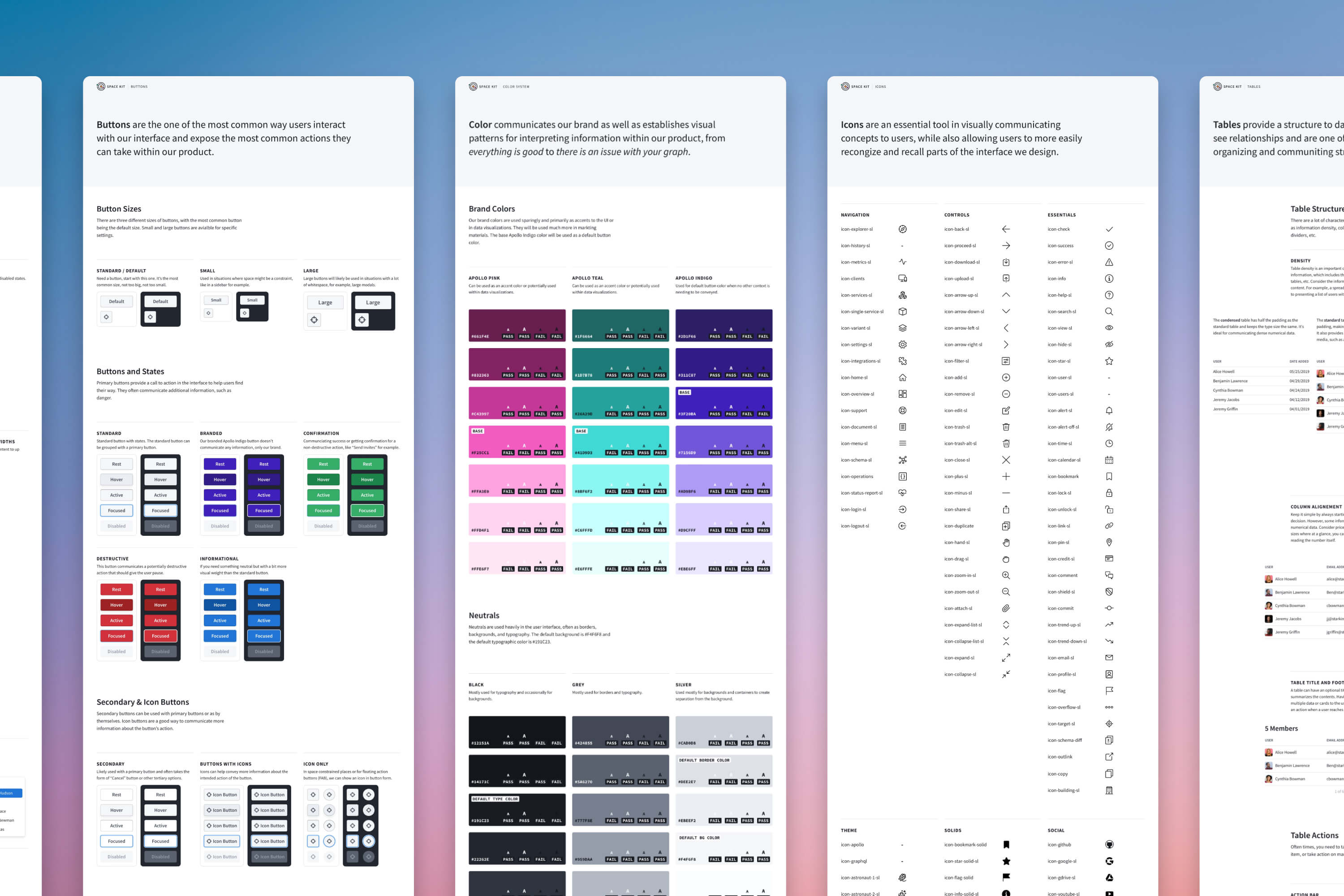Click the Space Kit logo on Buttons card

pyautogui.click(x=100, y=86)
